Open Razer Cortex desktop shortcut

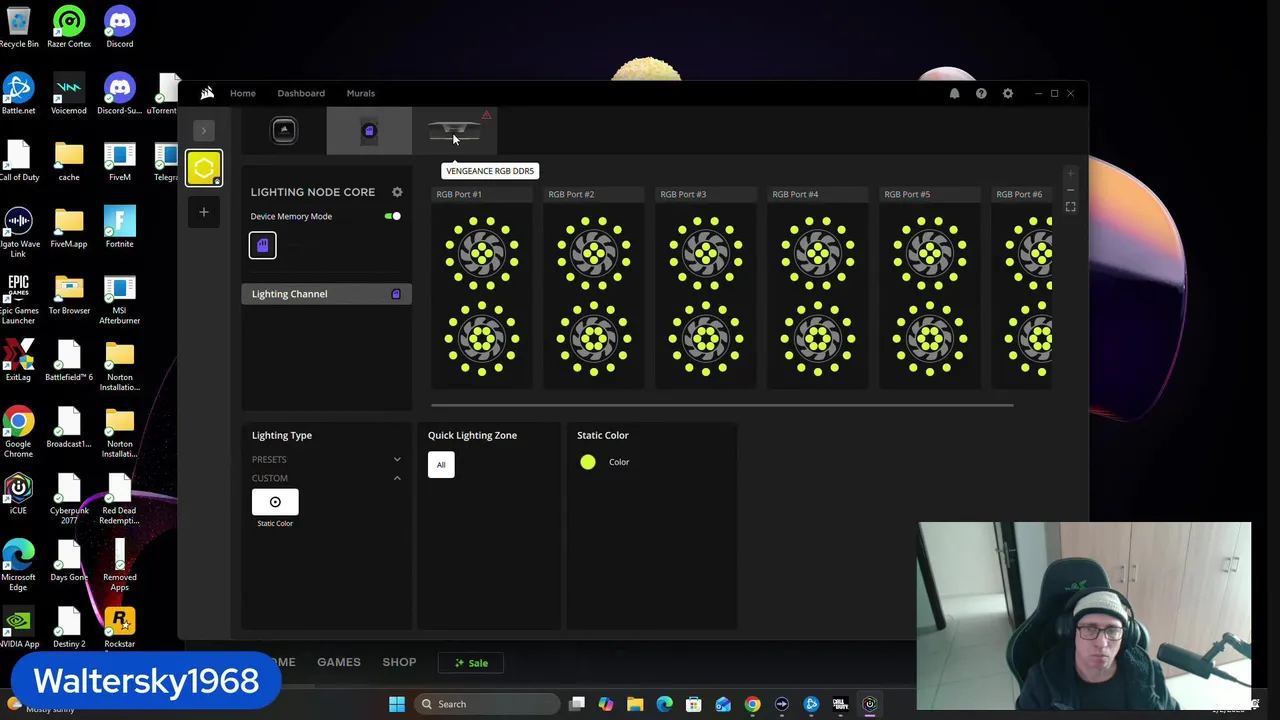coord(69,27)
